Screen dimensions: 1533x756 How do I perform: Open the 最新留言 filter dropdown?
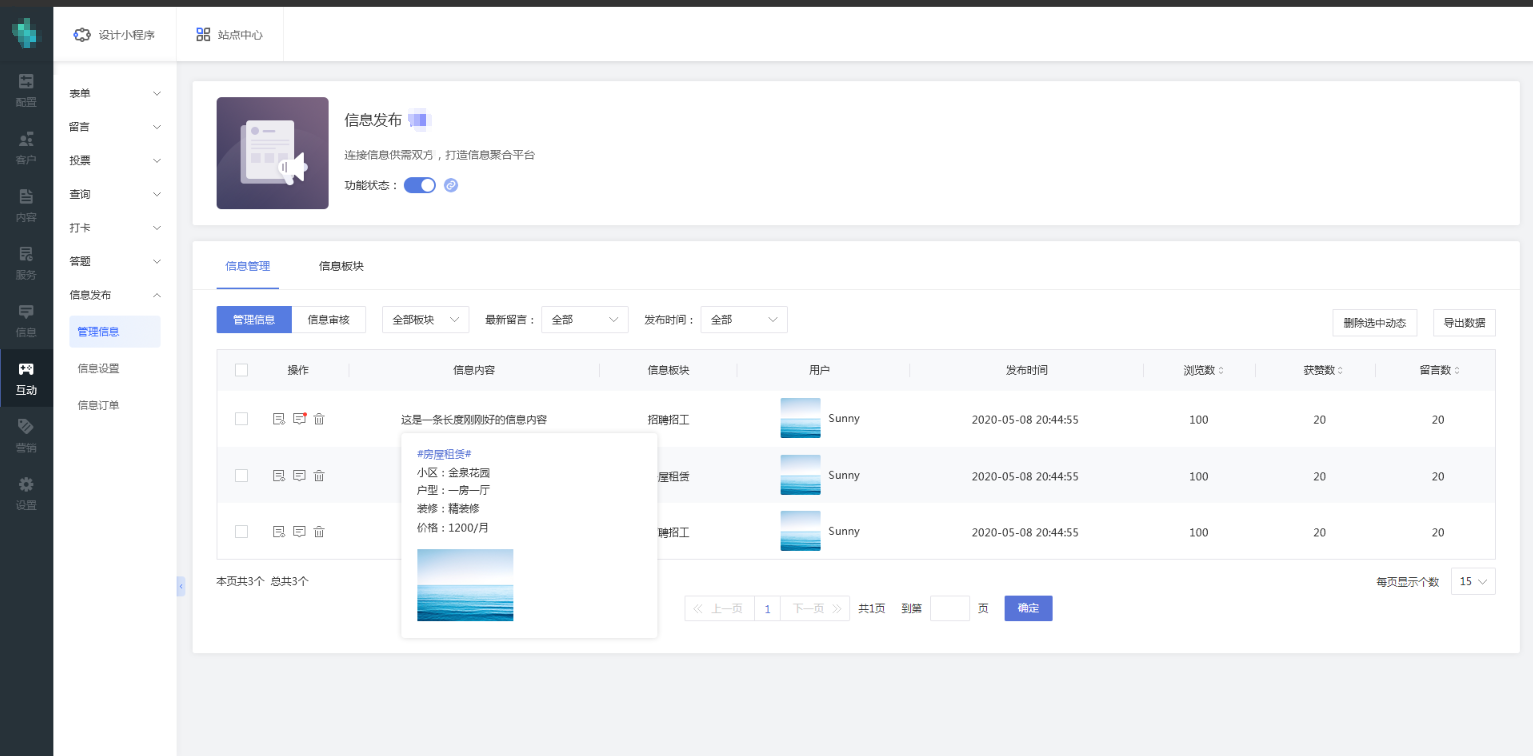[x=584, y=320]
